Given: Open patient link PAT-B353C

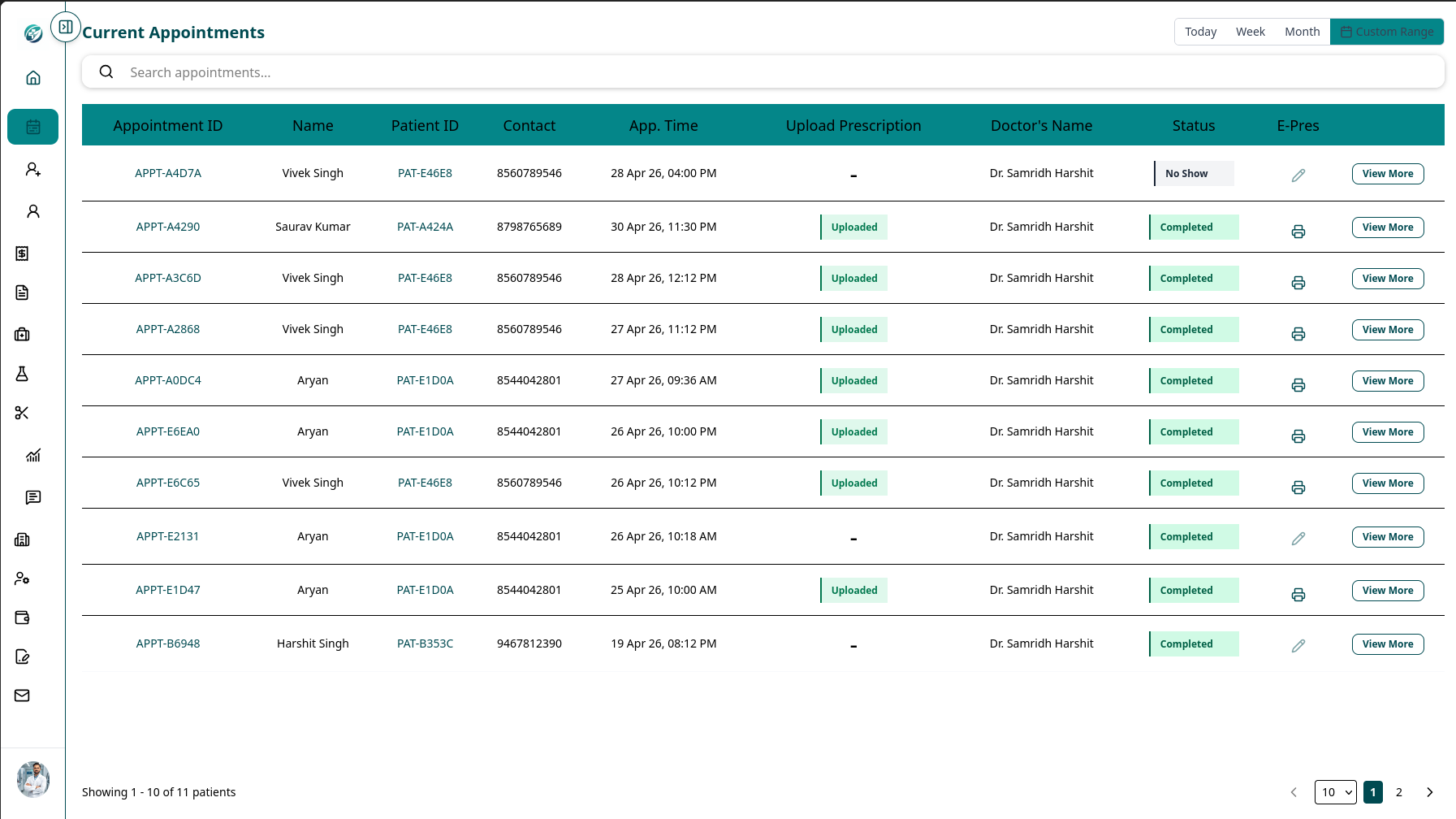Looking at the screenshot, I should [425, 643].
